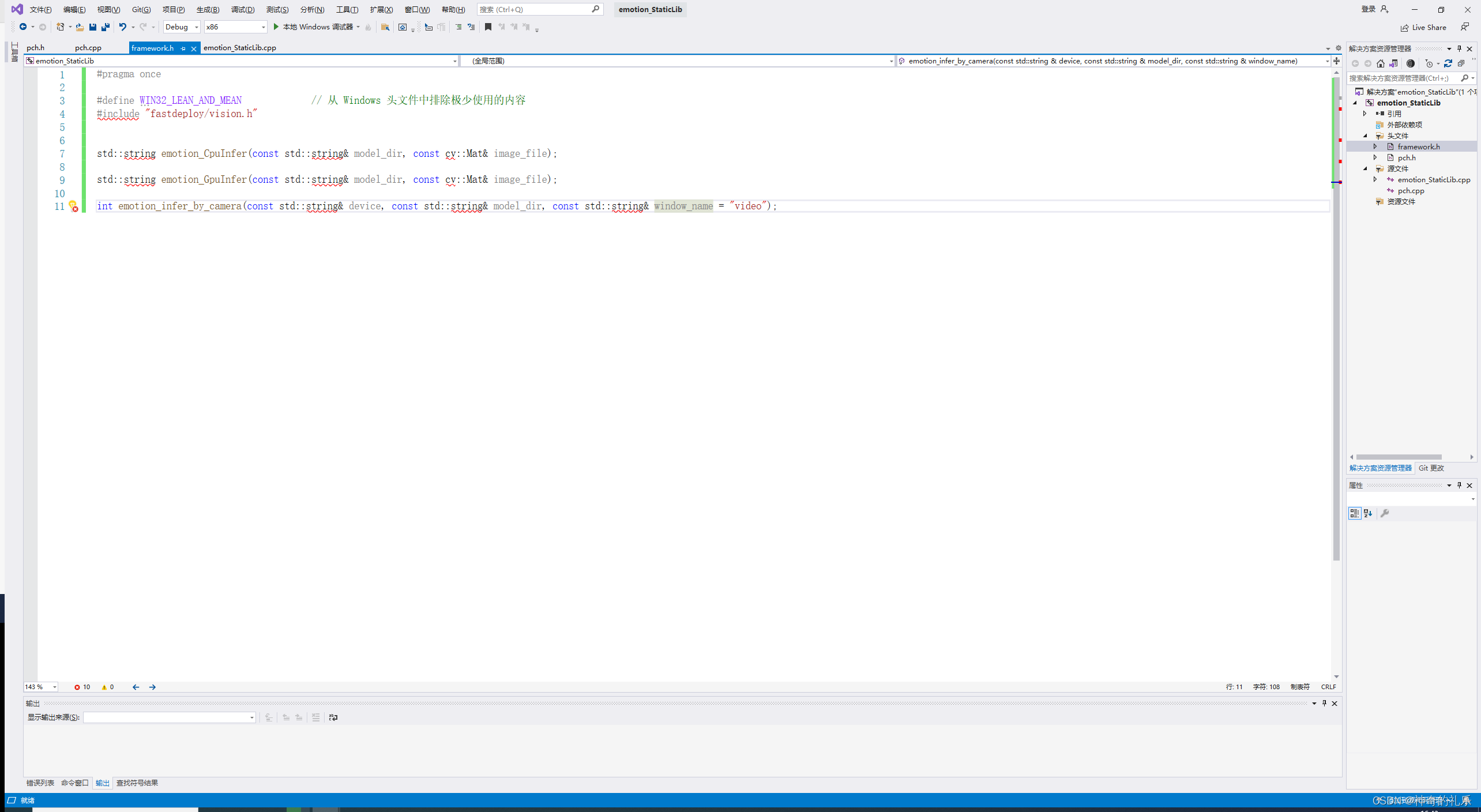This screenshot has height=812, width=1481.
Task: Click the lightbulb quick action on line 11
Action: pyautogui.click(x=73, y=206)
